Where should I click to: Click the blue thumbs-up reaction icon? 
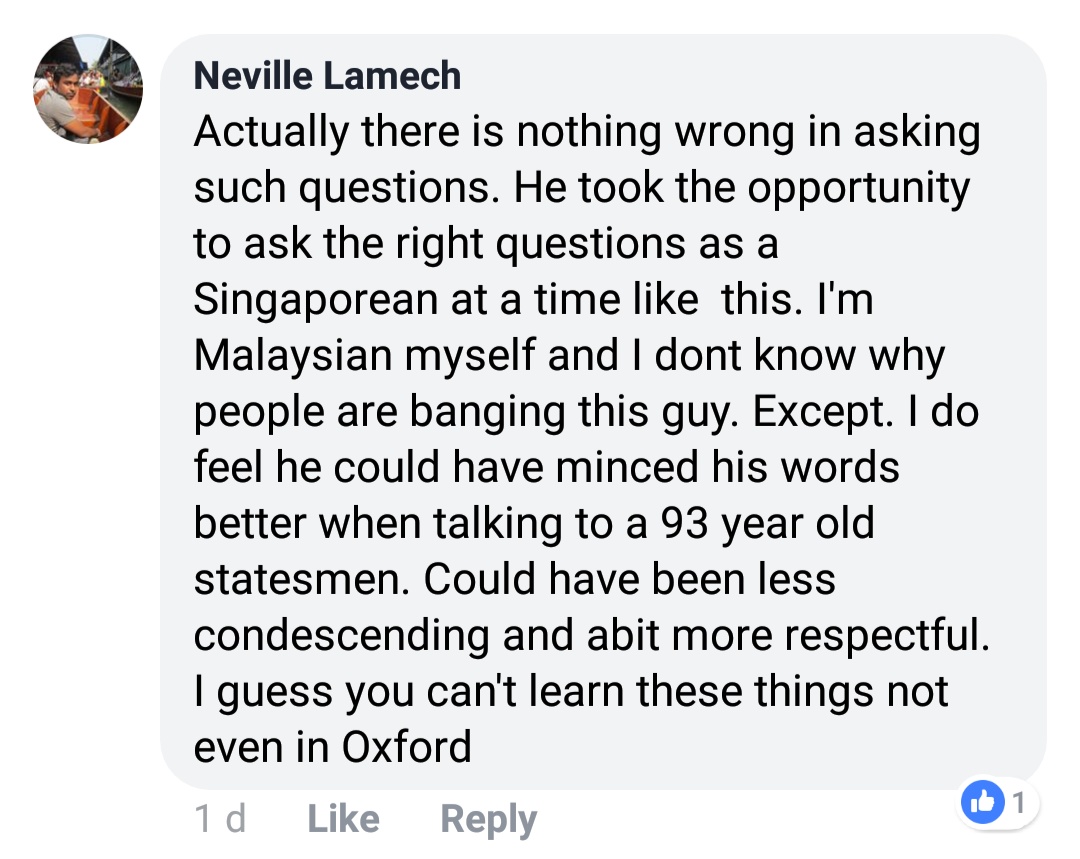coord(982,801)
